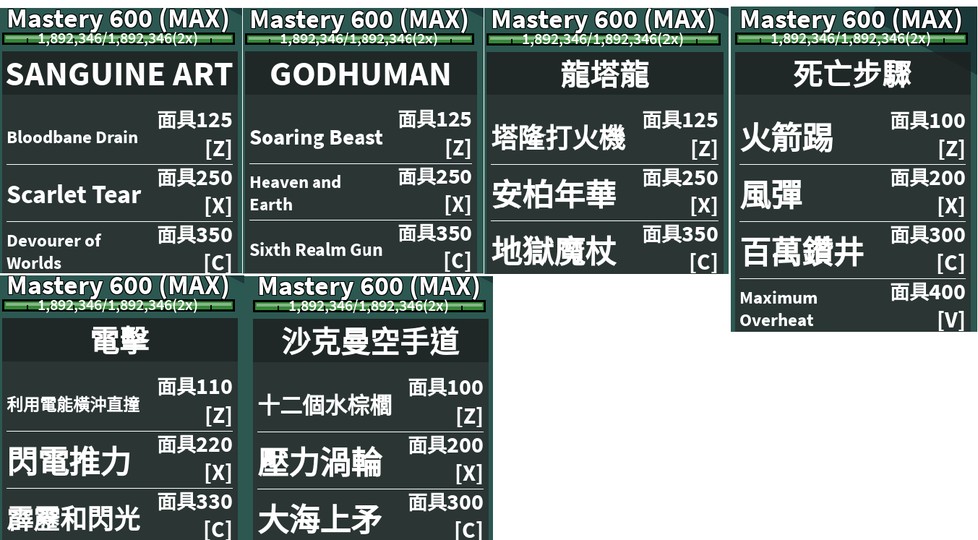
Task: Select the 百萬鑽井 skill
Action: click(802, 252)
